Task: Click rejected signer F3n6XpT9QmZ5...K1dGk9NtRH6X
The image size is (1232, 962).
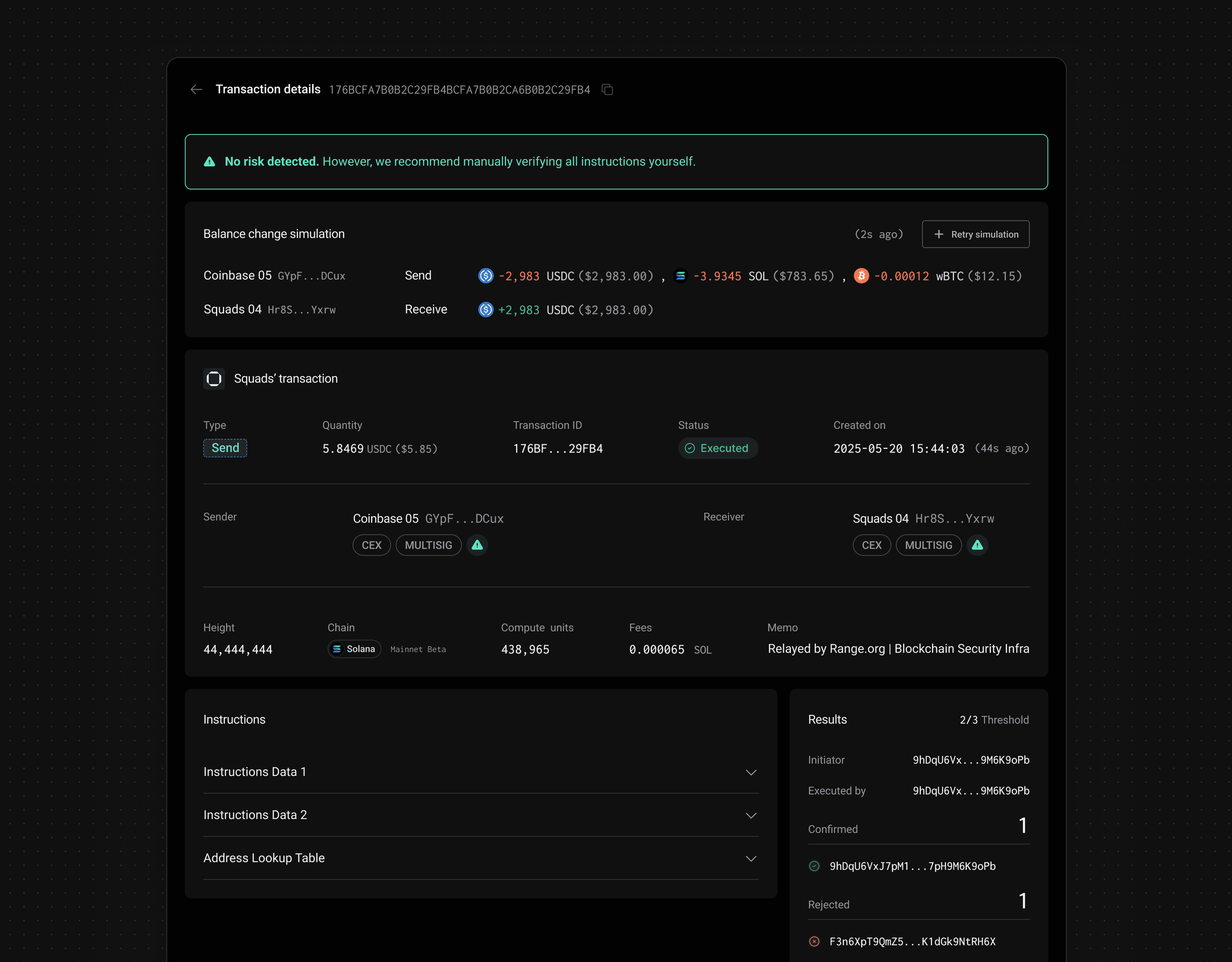Action: 912,941
